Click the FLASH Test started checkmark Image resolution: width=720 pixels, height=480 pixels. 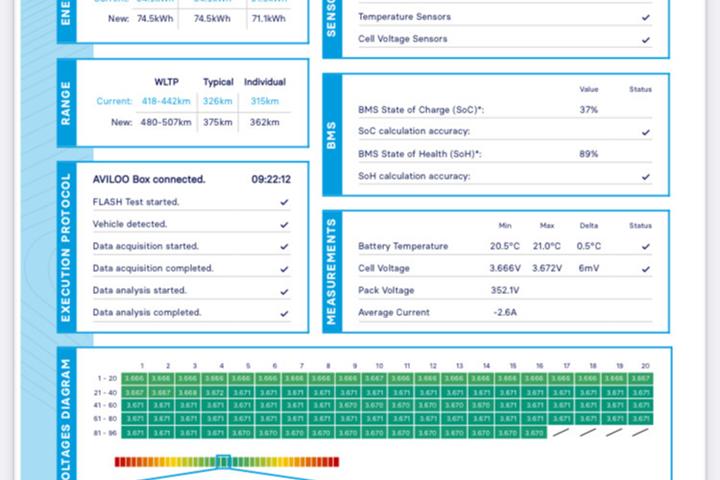click(x=284, y=202)
